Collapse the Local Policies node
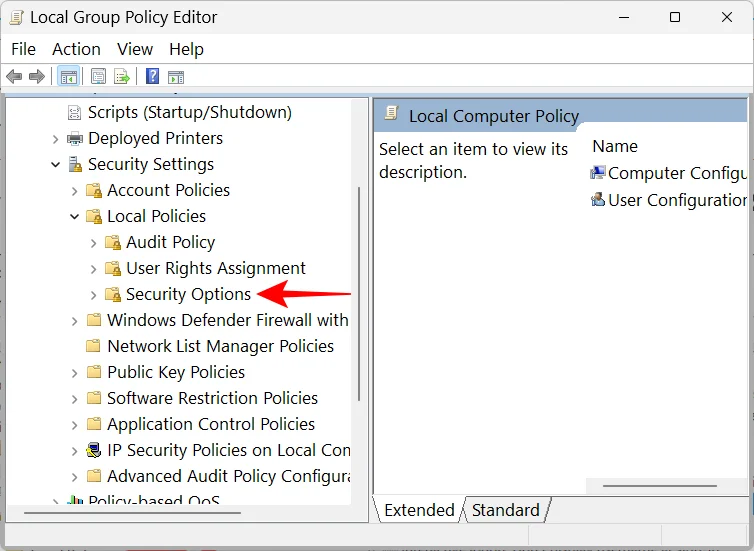This screenshot has height=551, width=754. click(x=75, y=217)
